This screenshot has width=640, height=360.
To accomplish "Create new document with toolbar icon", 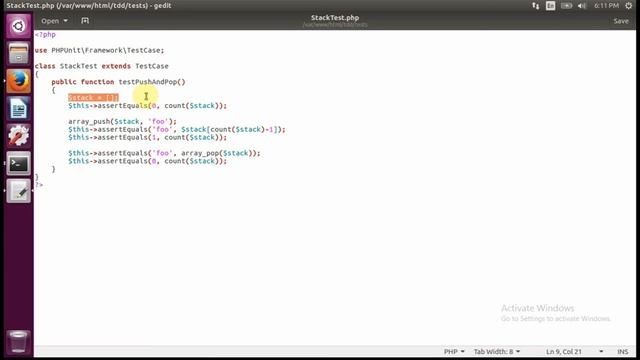I will point(85,21).
